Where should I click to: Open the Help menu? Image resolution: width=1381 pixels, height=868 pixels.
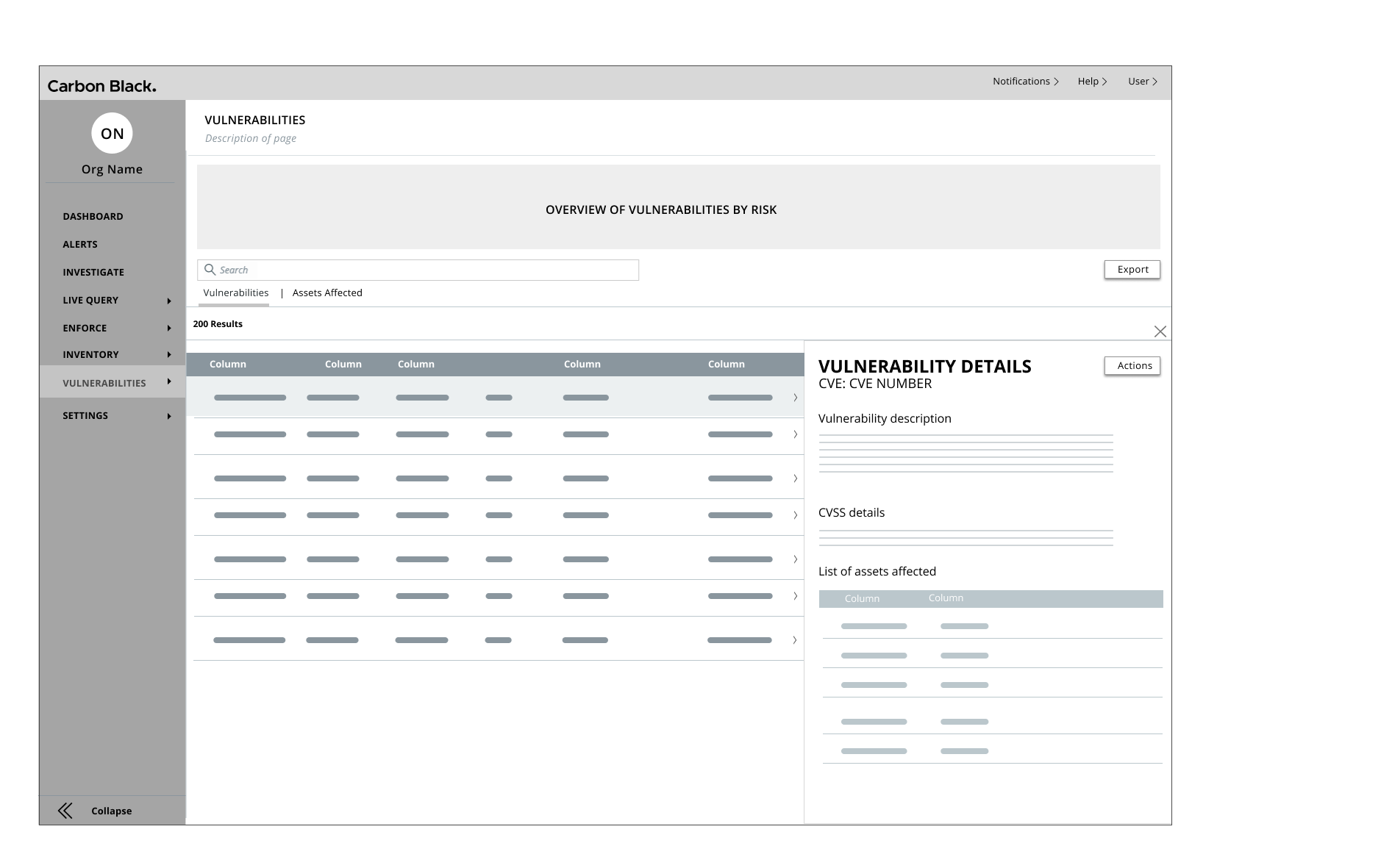(1092, 82)
